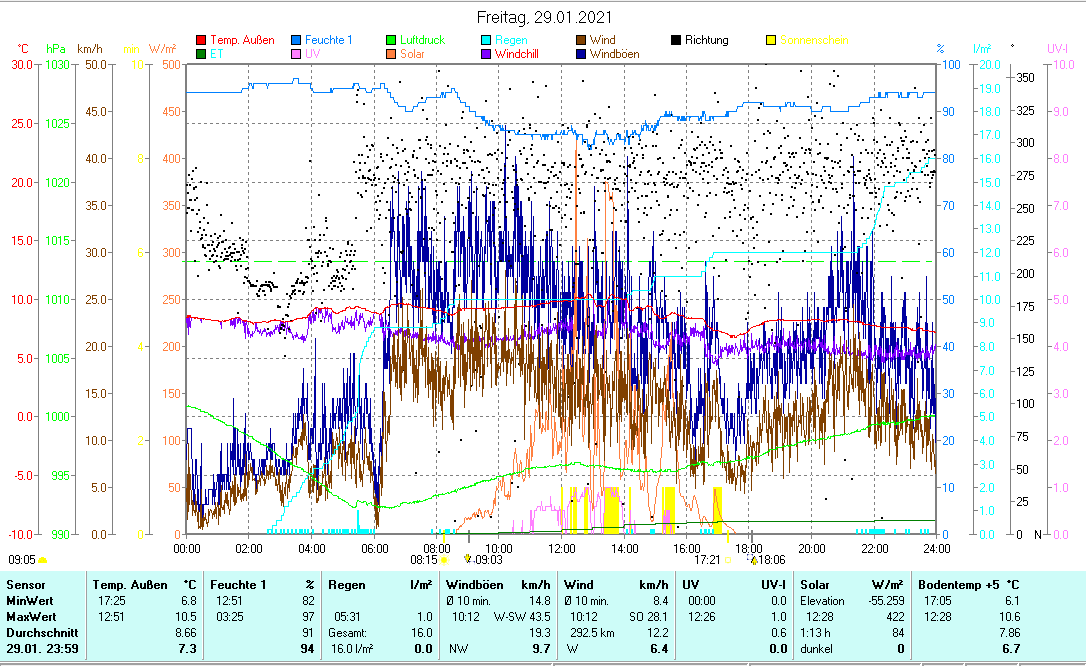Screen dimensions: 1086x666
Task: Click the hPa axis unit label
Action: coord(55,48)
